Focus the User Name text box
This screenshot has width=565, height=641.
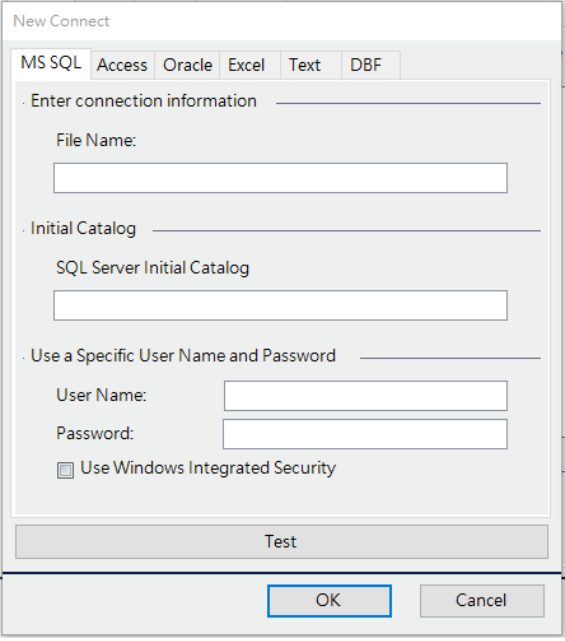[365, 396]
